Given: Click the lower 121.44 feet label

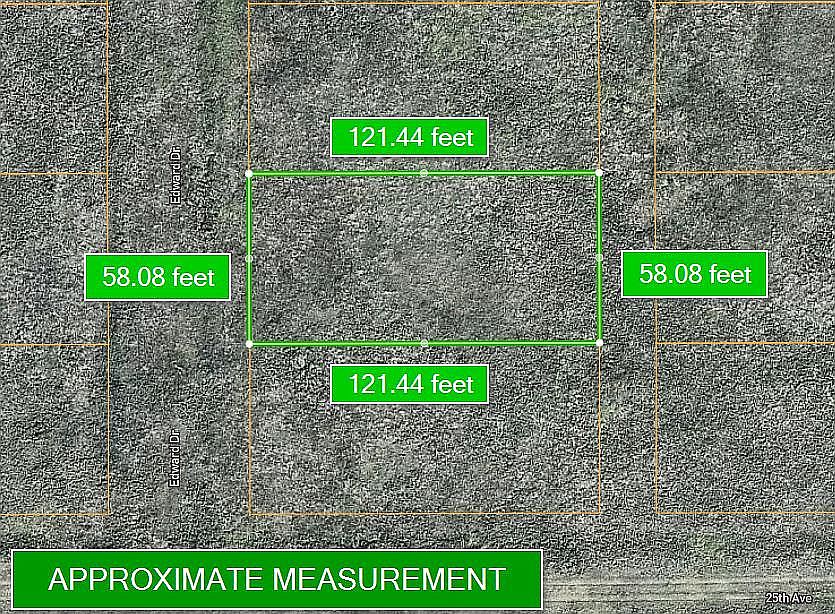Looking at the screenshot, I should tap(410, 384).
